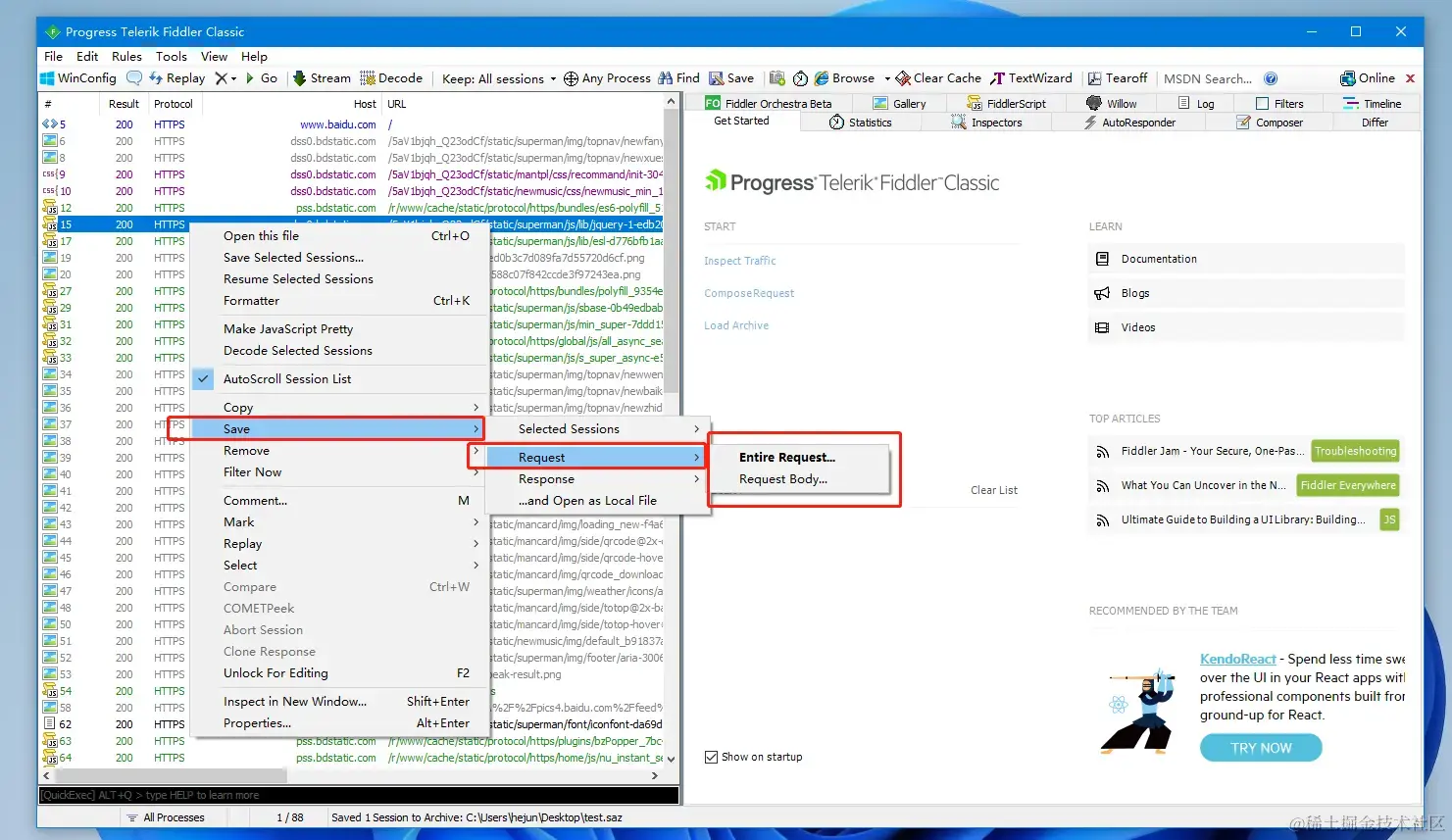Click the Documentation book icon
This screenshot has width=1452, height=840.
[1102, 259]
